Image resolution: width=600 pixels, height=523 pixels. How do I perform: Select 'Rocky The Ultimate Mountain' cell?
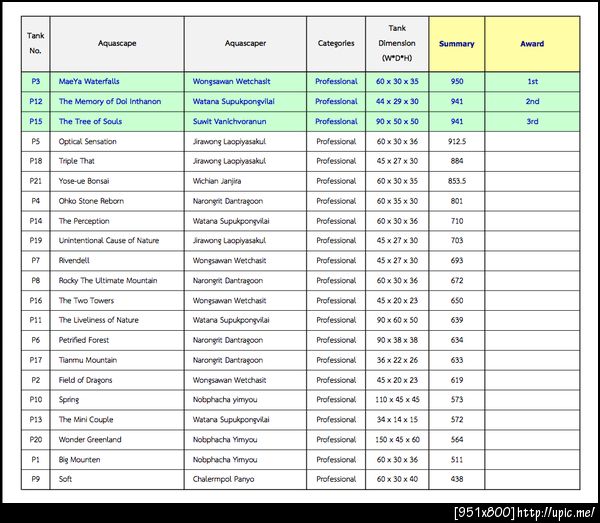pyautogui.click(x=117, y=280)
